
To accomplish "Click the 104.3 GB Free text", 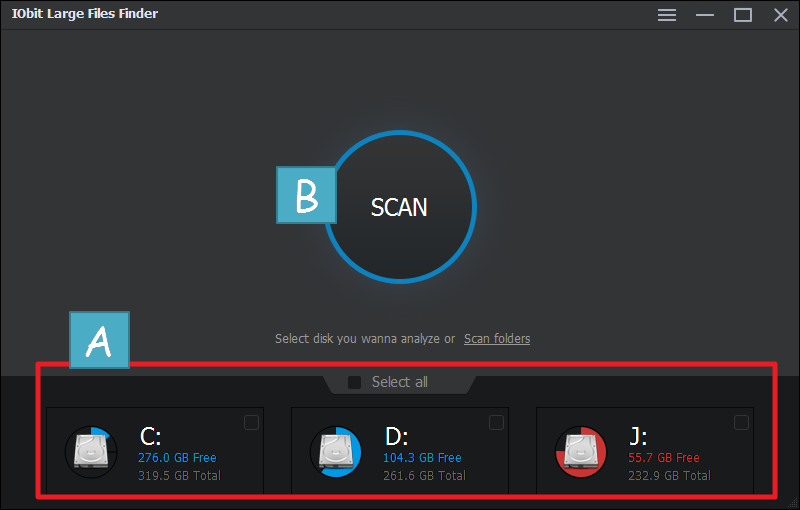I will [422, 458].
